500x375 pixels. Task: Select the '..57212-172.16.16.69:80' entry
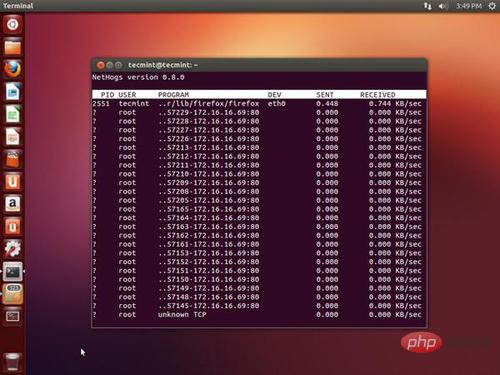[209, 156]
